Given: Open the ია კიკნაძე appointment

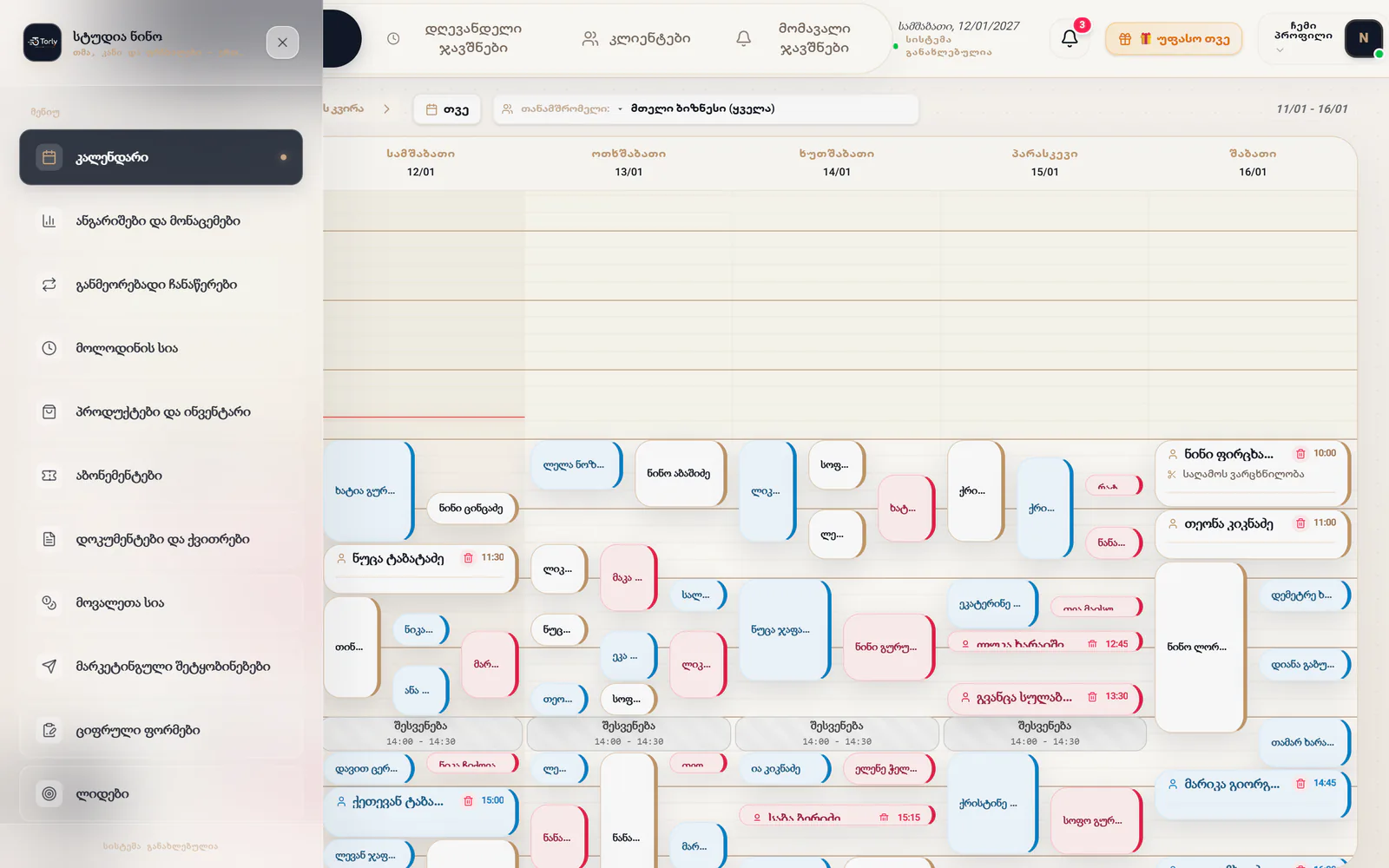Looking at the screenshot, I should (x=785, y=769).
